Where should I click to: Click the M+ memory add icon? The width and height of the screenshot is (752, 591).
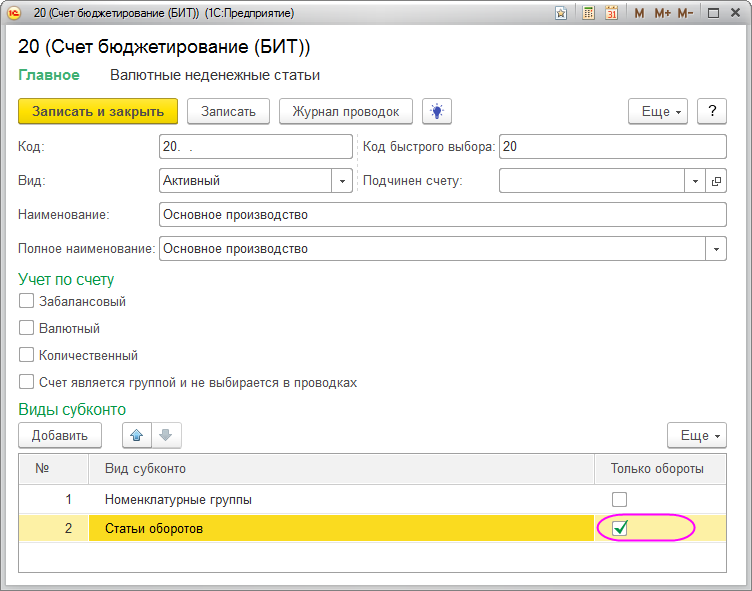point(662,13)
